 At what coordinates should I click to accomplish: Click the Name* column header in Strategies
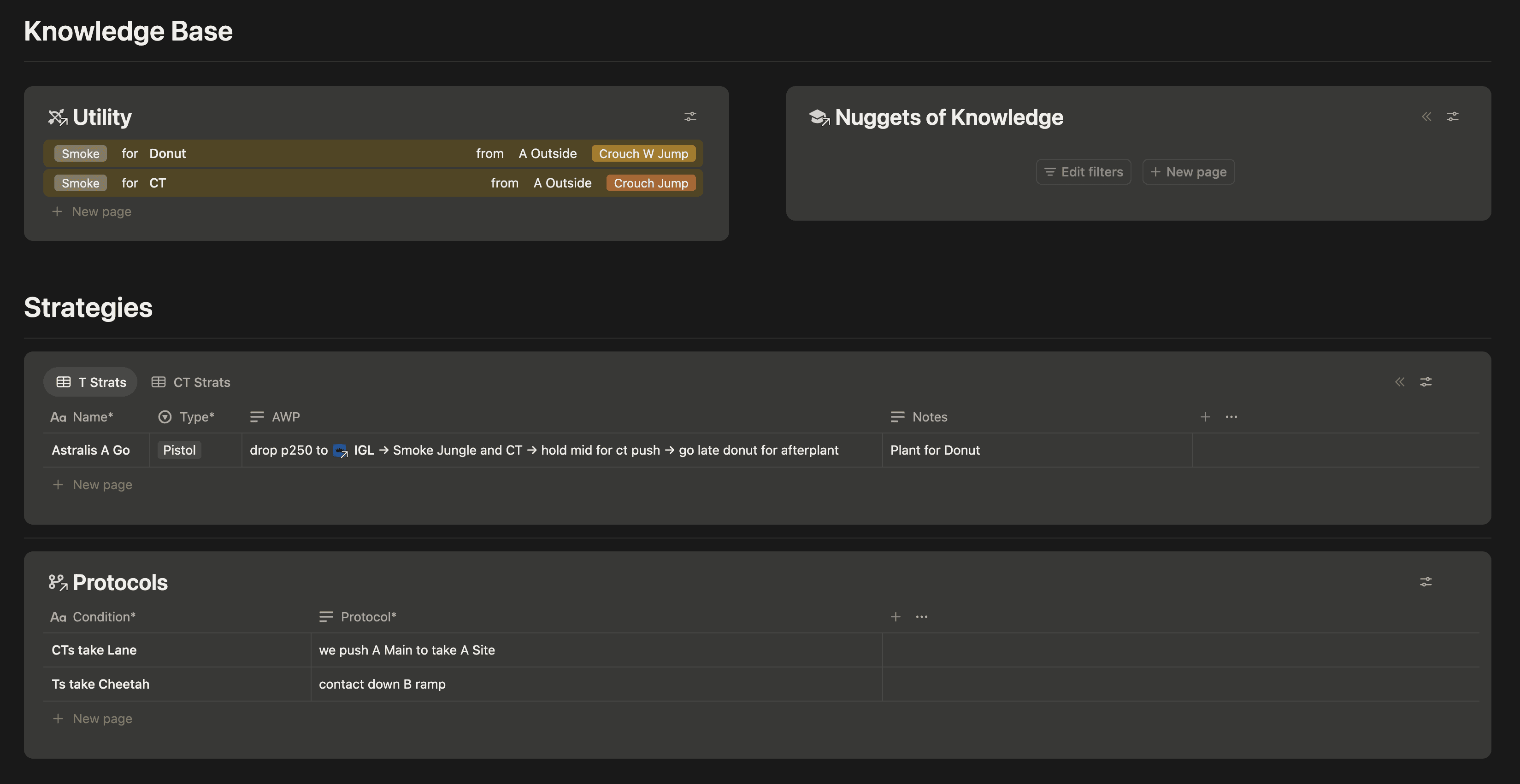82,417
